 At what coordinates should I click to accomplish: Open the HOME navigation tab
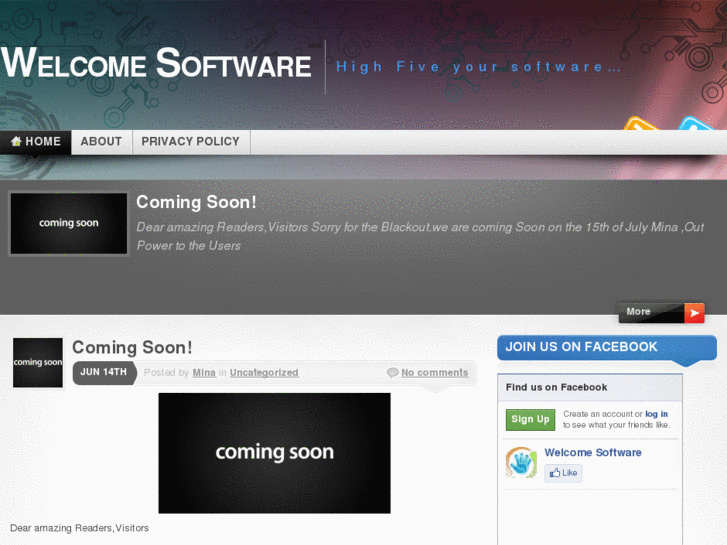tap(36, 142)
